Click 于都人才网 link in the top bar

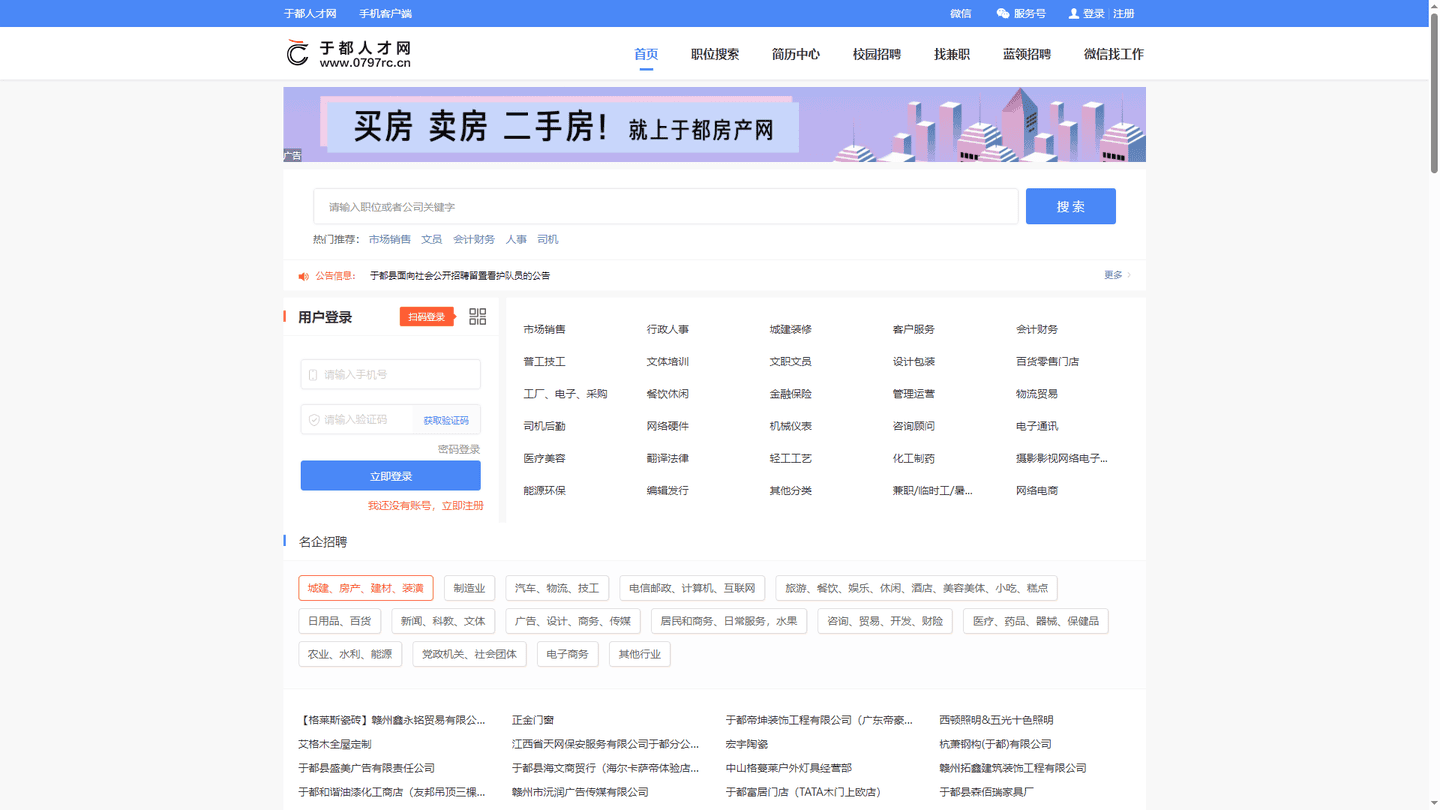click(x=310, y=14)
